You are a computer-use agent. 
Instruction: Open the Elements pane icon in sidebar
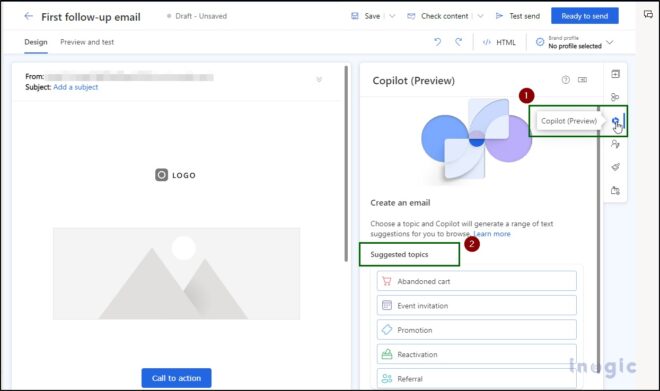click(615, 74)
